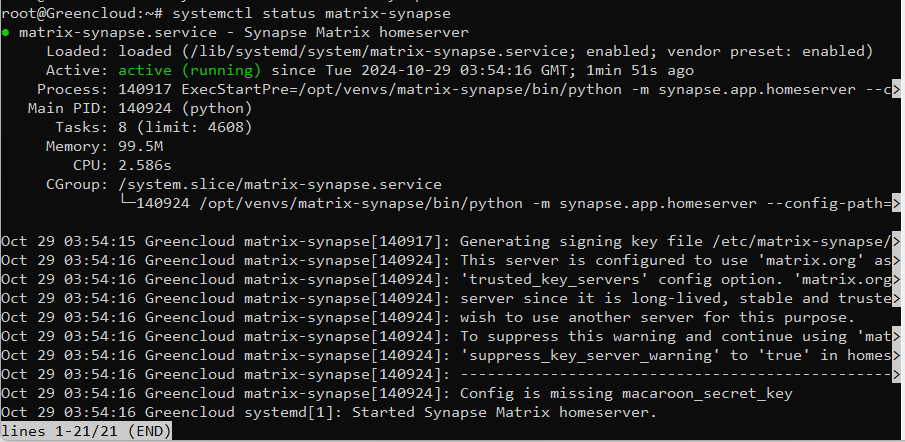This screenshot has height=442, width=905.
Task: Click the typed command 'systemctl status matrix-synapse'
Action: [312, 13]
